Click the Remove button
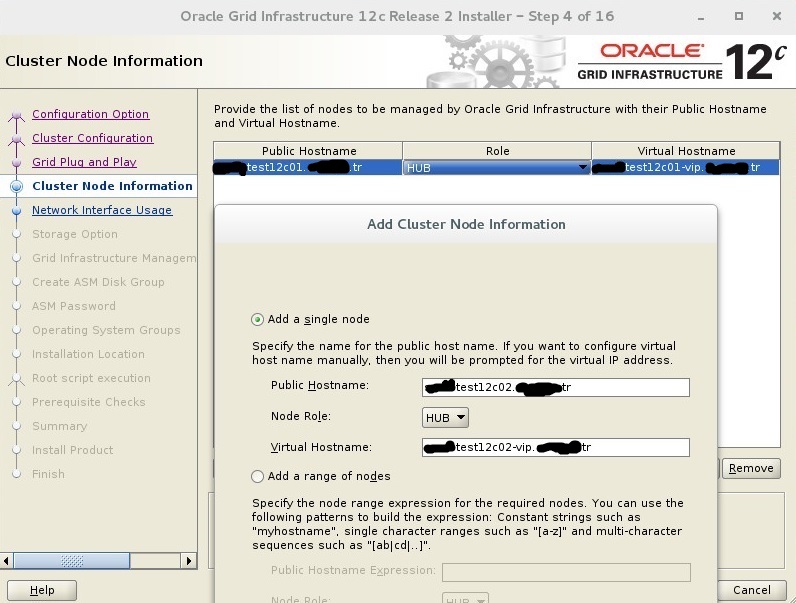The image size is (796, 603). (751, 468)
